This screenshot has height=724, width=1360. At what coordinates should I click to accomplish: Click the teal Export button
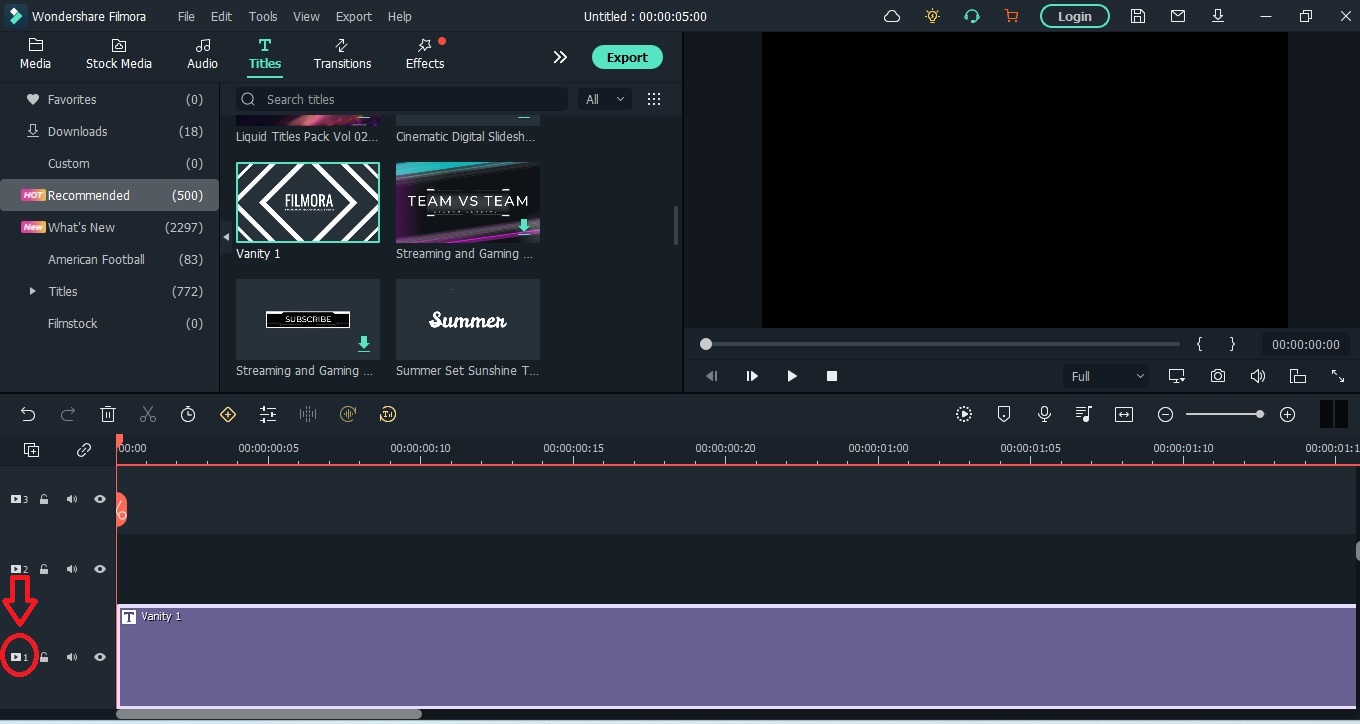627,57
